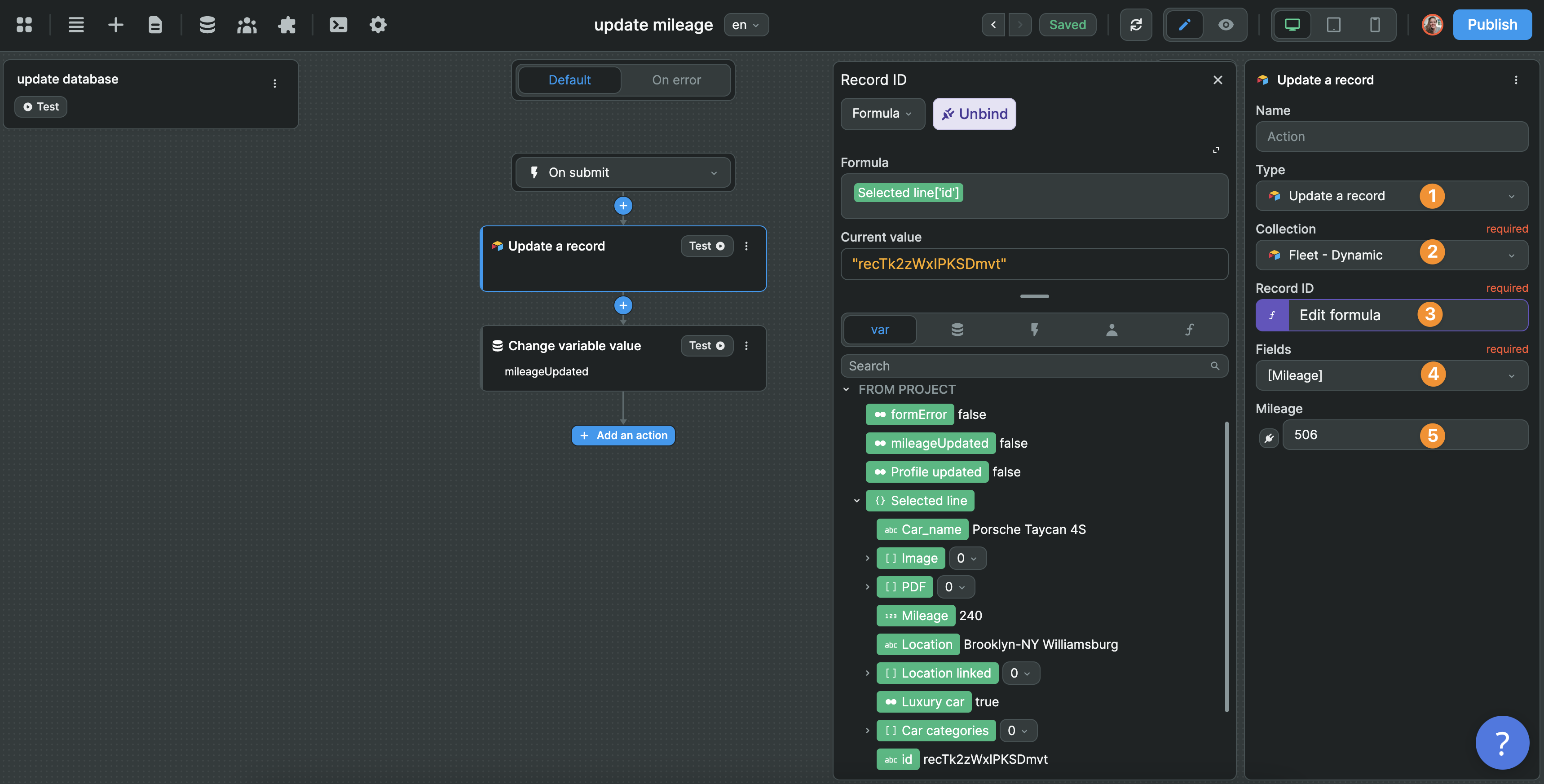This screenshot has width=1544, height=784.
Task: Open the users collaboration icon
Action: [x=247, y=25]
